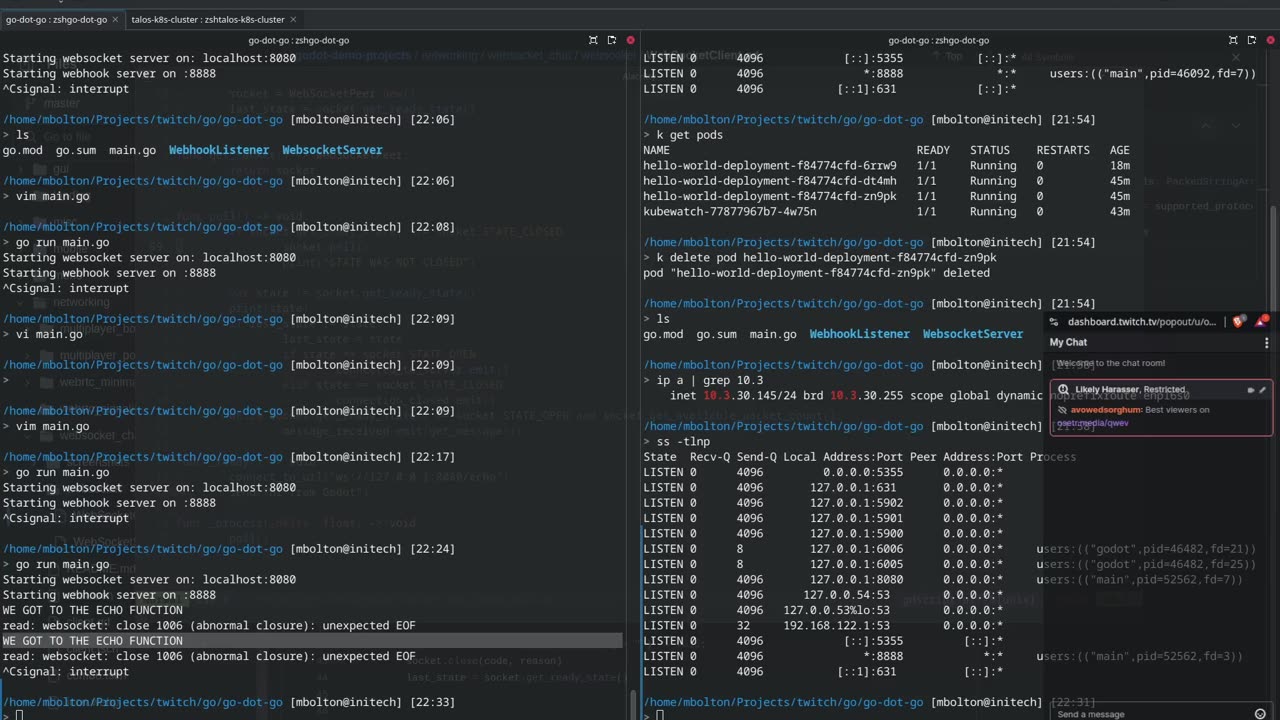Viewport: 1280px width, 720px height.
Task: Click pencil edit icon on flagged message
Action: [x=1262, y=390]
